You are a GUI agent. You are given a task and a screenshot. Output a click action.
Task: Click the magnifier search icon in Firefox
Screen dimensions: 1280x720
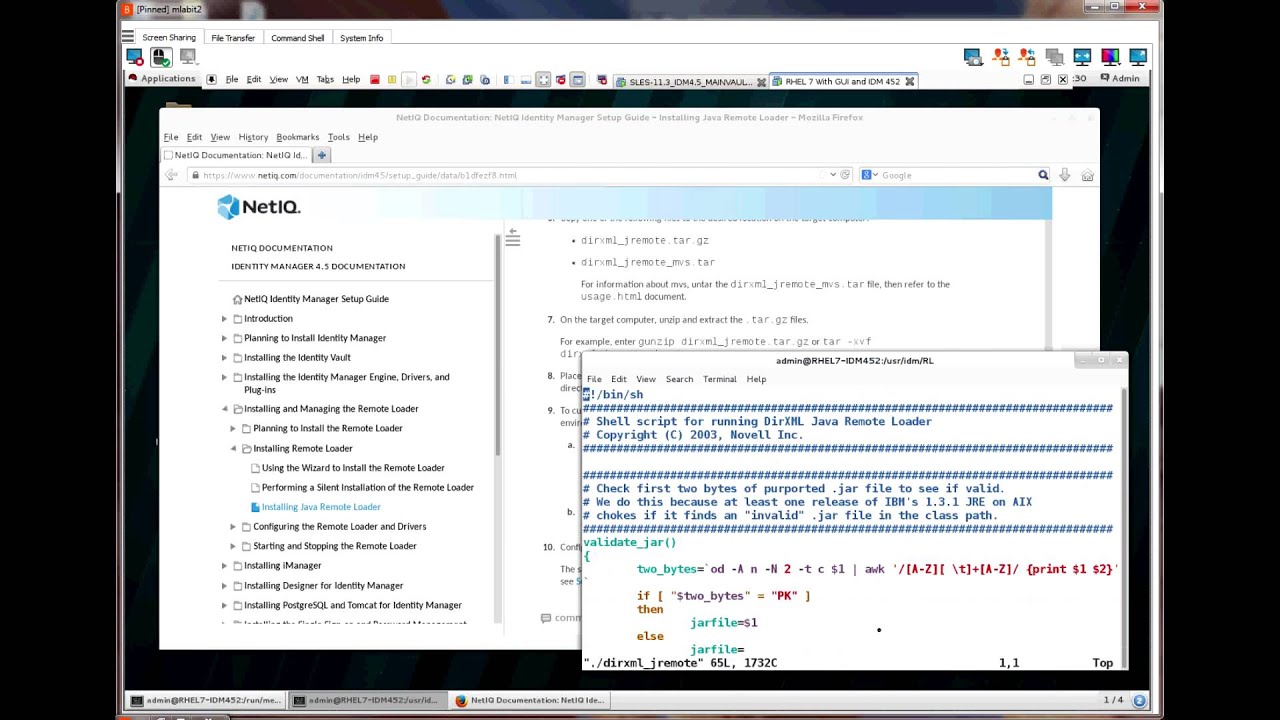point(1043,175)
